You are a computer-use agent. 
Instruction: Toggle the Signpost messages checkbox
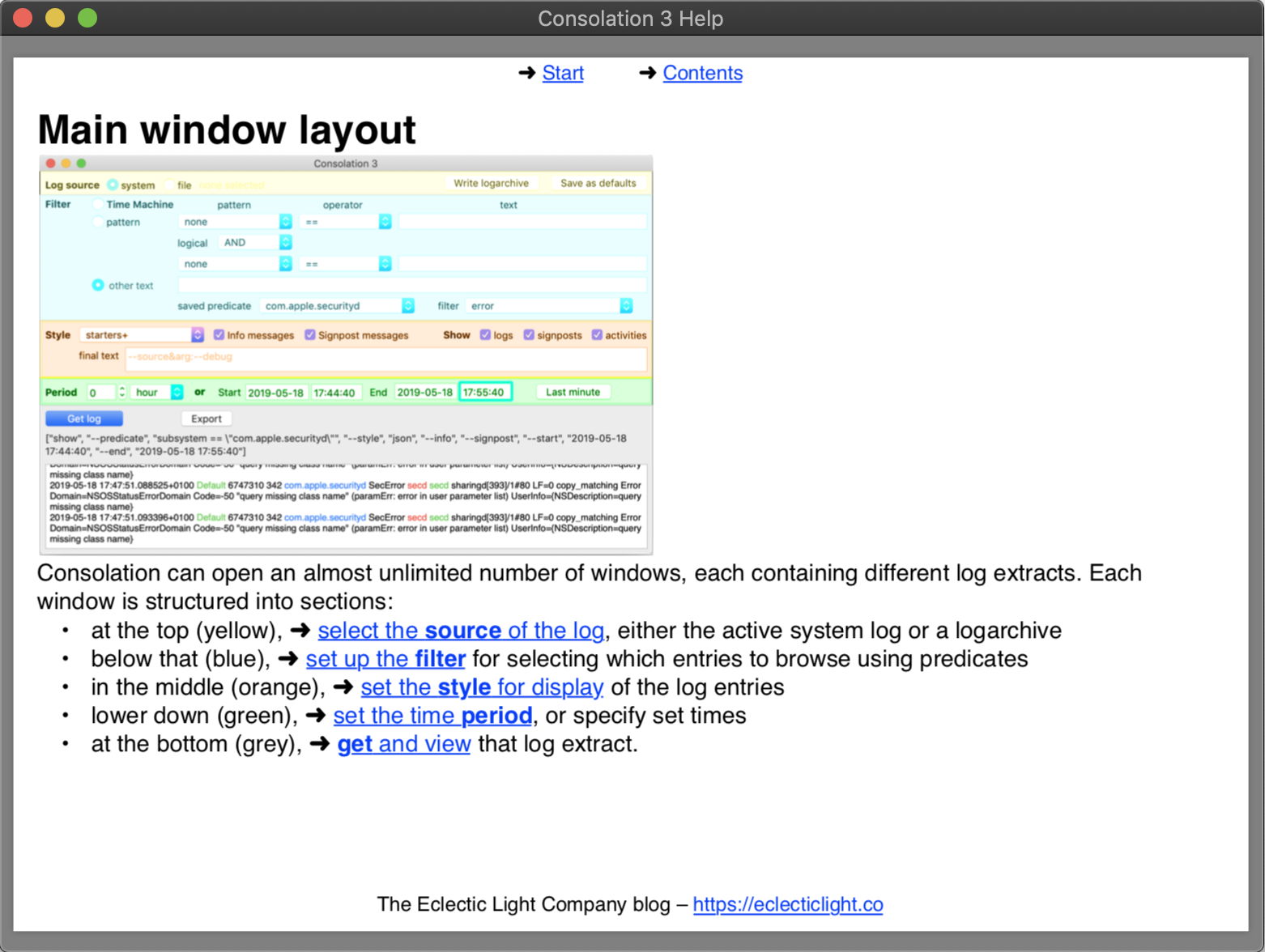[x=309, y=335]
